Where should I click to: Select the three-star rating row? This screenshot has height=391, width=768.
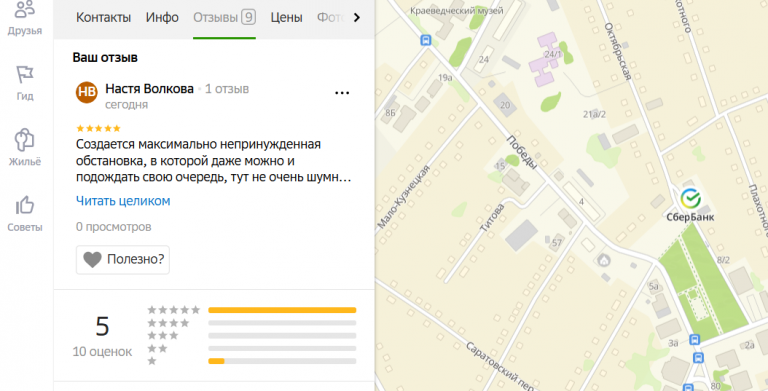(x=252, y=336)
